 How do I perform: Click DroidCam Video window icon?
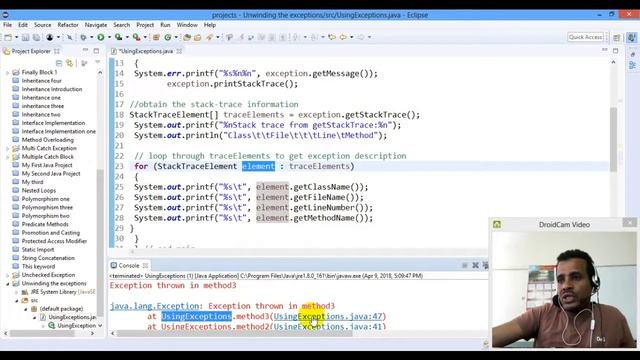(497, 224)
